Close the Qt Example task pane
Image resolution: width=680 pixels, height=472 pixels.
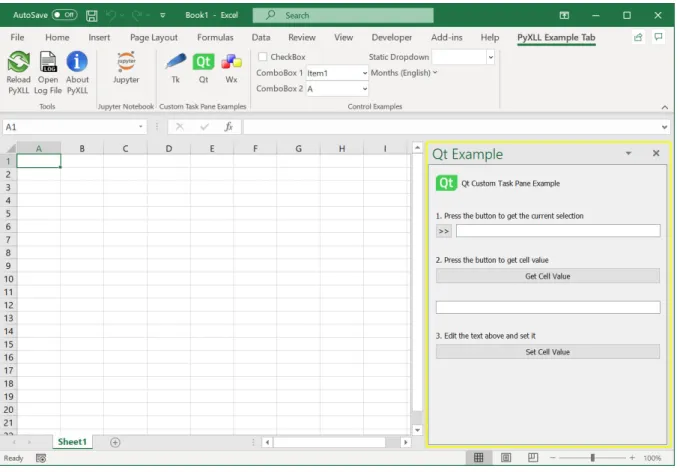(656, 153)
